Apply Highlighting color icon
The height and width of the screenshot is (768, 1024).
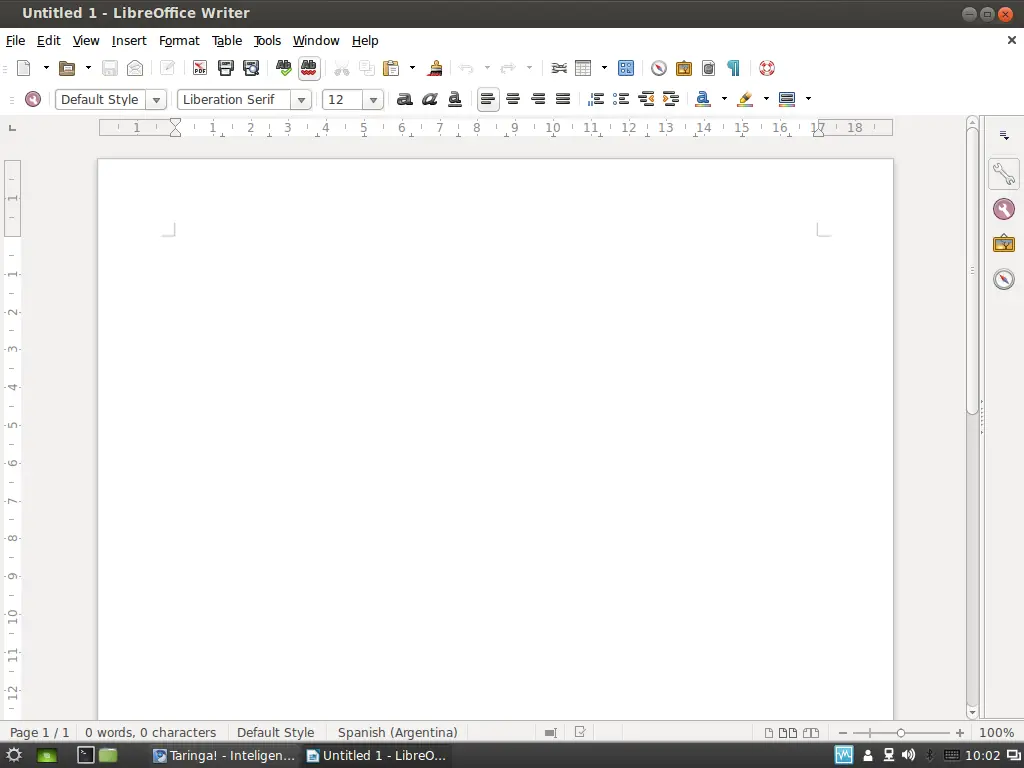745,99
